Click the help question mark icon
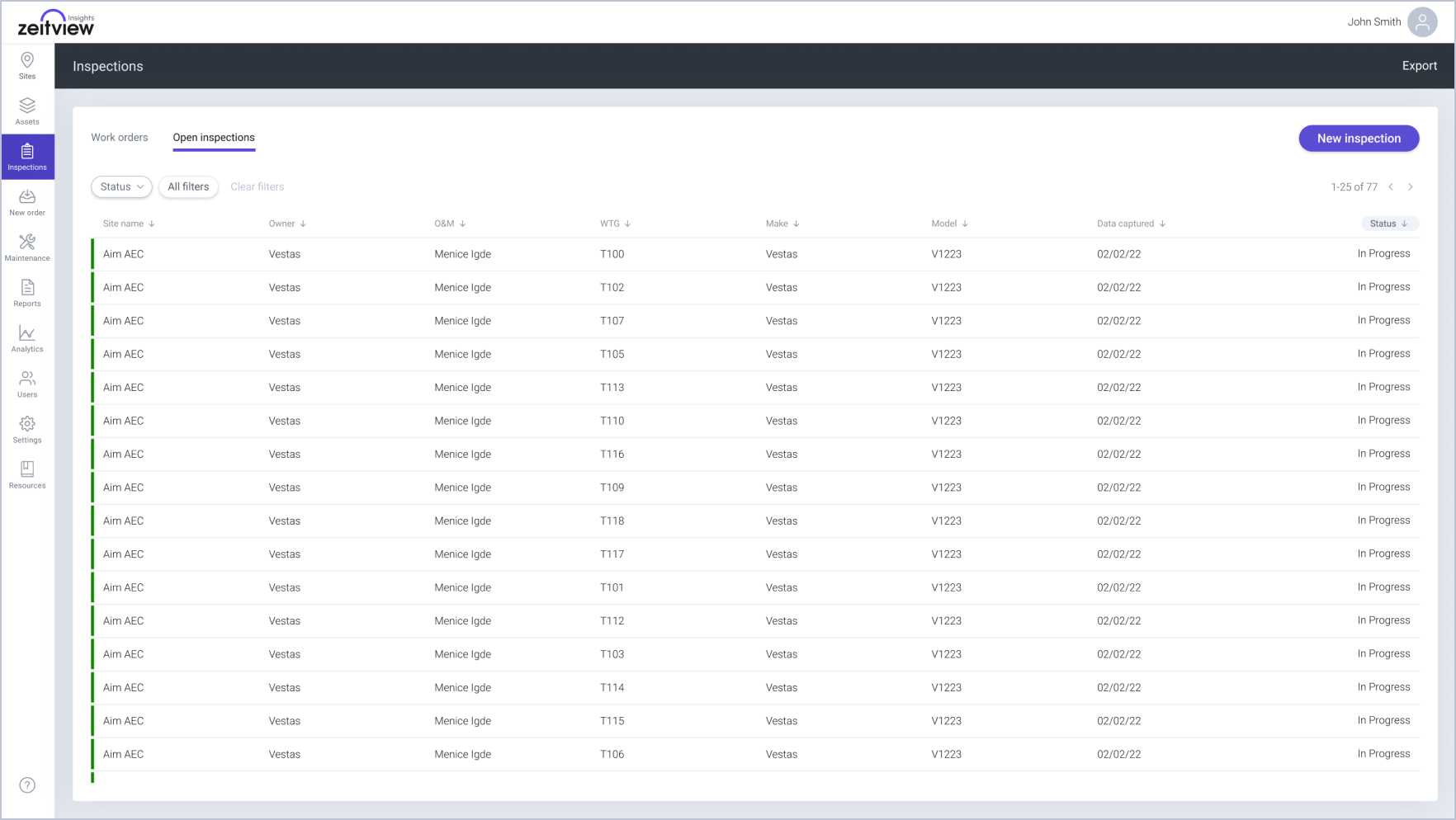The image size is (1456, 820). [x=27, y=785]
